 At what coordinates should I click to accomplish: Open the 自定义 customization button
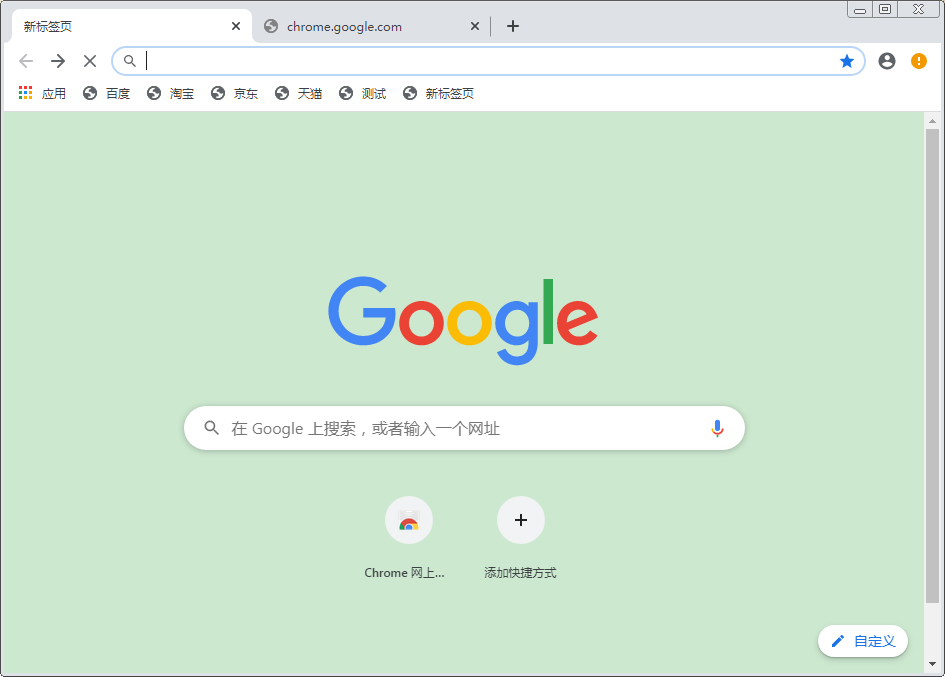click(862, 641)
